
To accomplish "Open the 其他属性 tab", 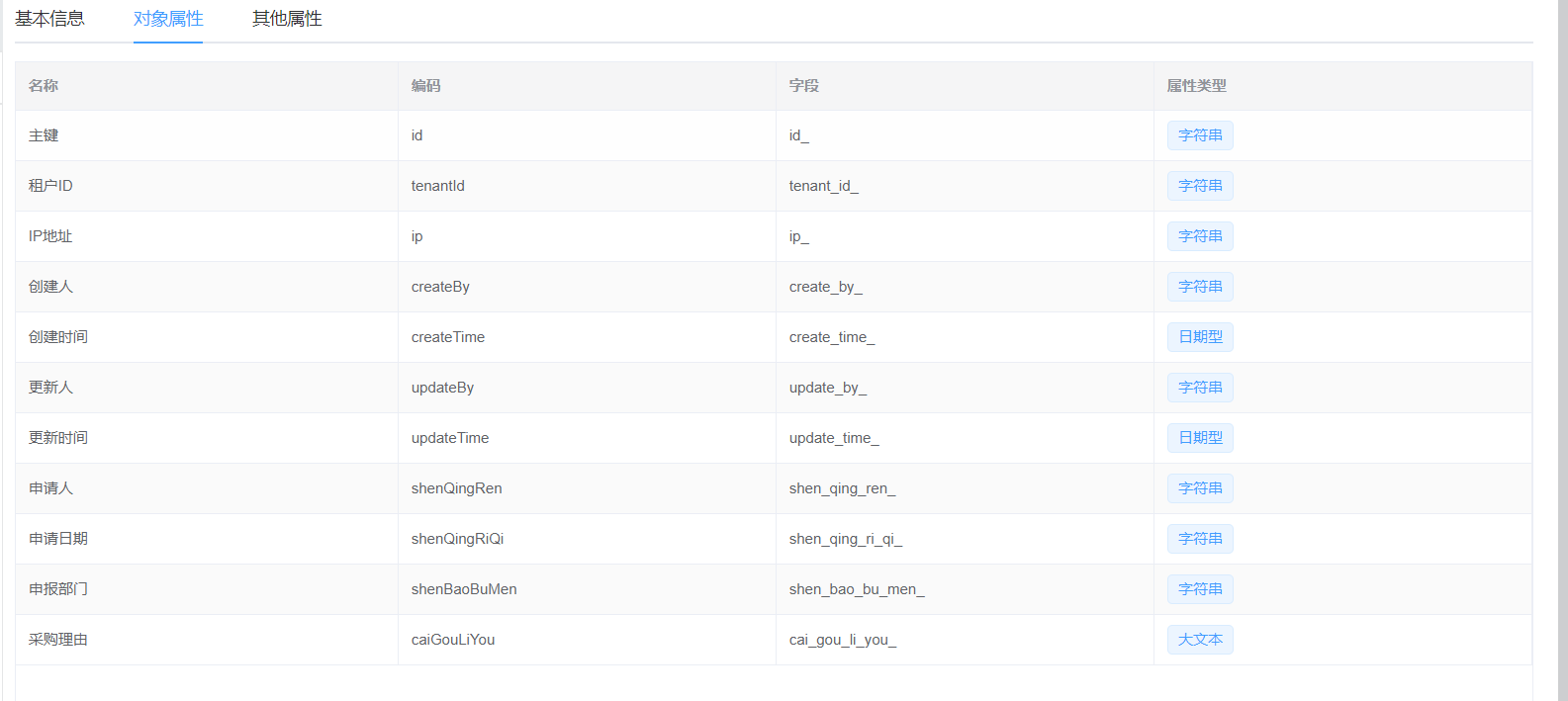I will tap(287, 19).
